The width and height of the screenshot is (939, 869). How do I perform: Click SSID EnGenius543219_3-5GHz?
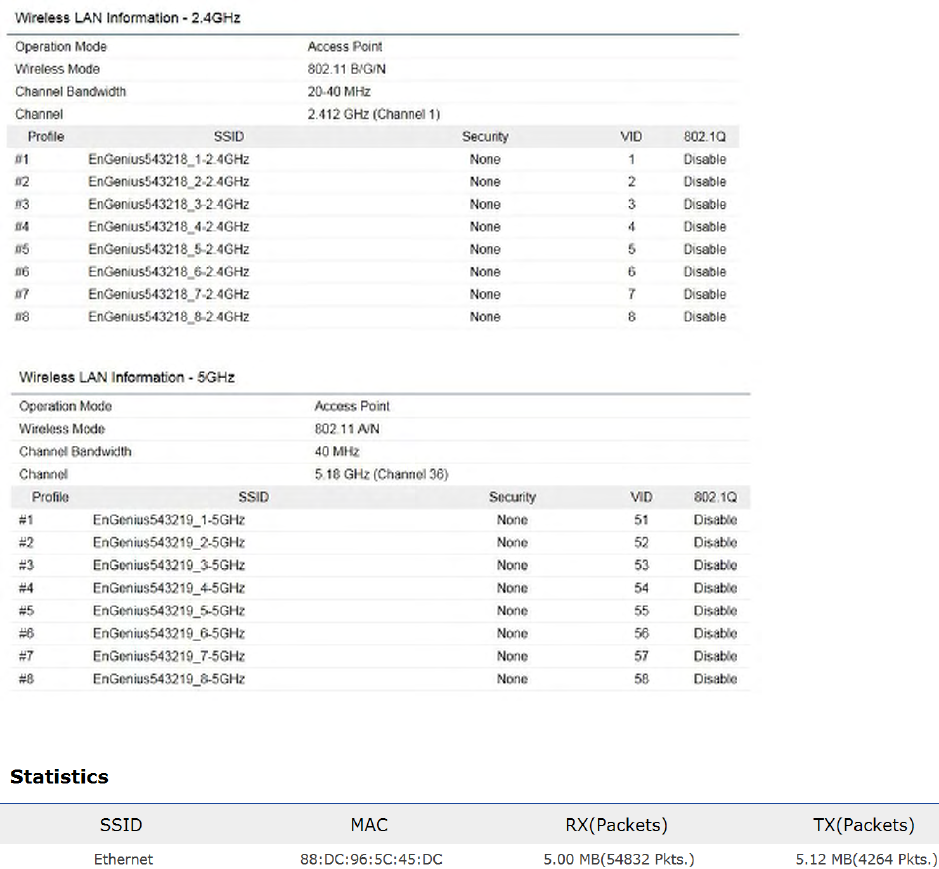pyautogui.click(x=169, y=565)
